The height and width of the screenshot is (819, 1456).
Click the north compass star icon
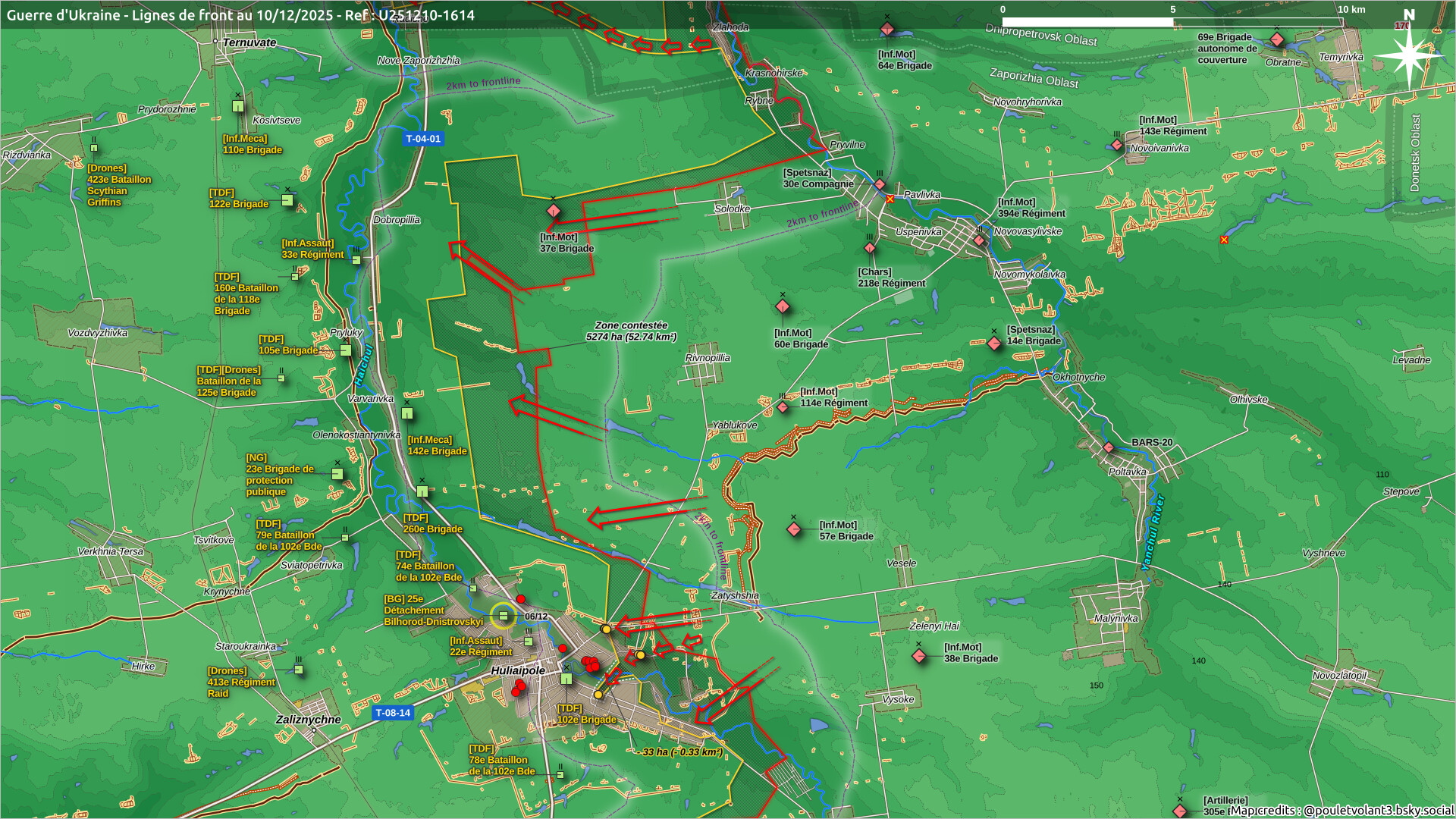(x=1408, y=55)
